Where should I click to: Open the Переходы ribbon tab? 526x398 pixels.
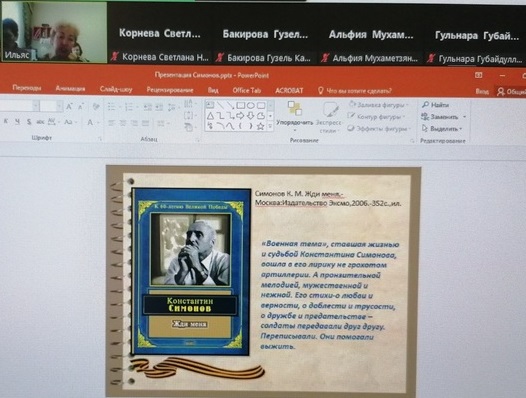[27, 88]
